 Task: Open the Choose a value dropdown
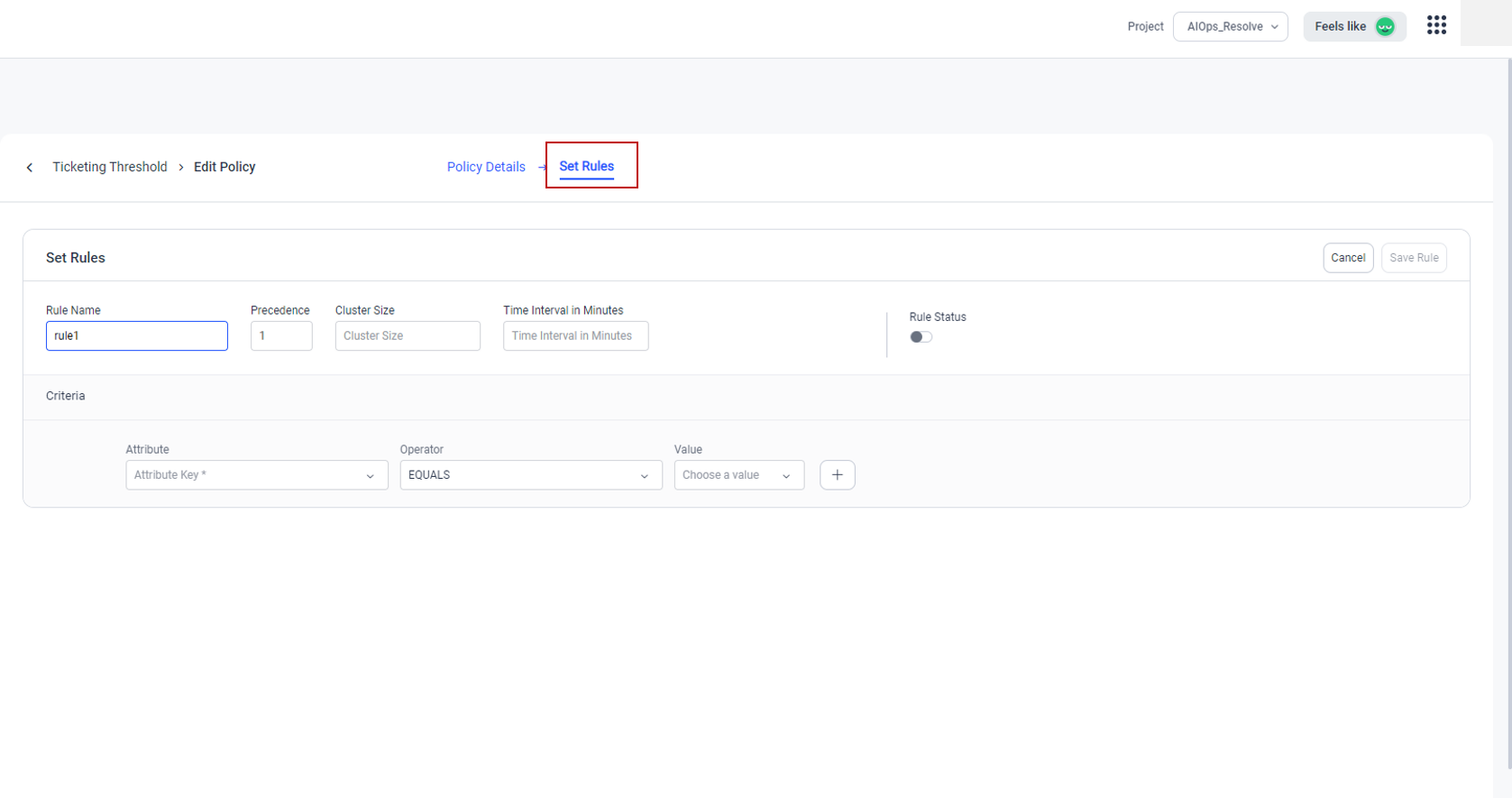[x=738, y=475]
